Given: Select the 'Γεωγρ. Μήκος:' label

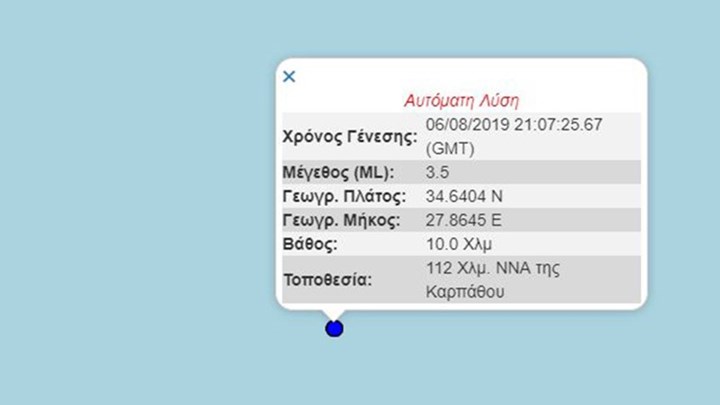Looking at the screenshot, I should click(341, 220).
